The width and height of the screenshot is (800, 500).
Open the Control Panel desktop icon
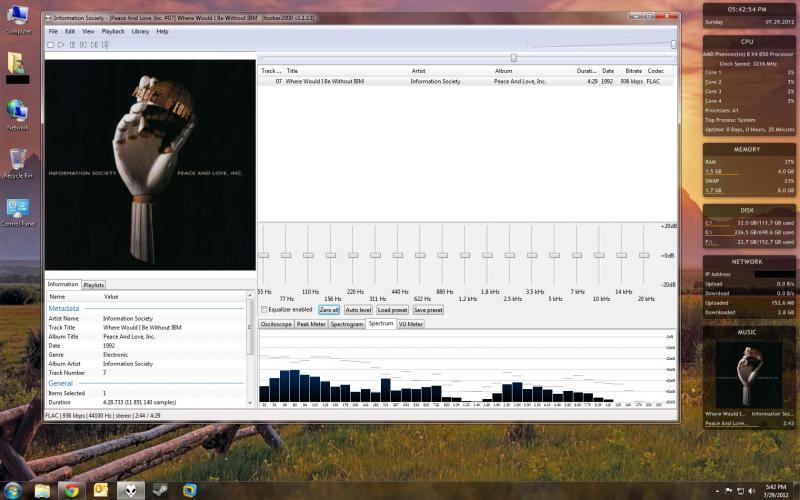tap(18, 212)
